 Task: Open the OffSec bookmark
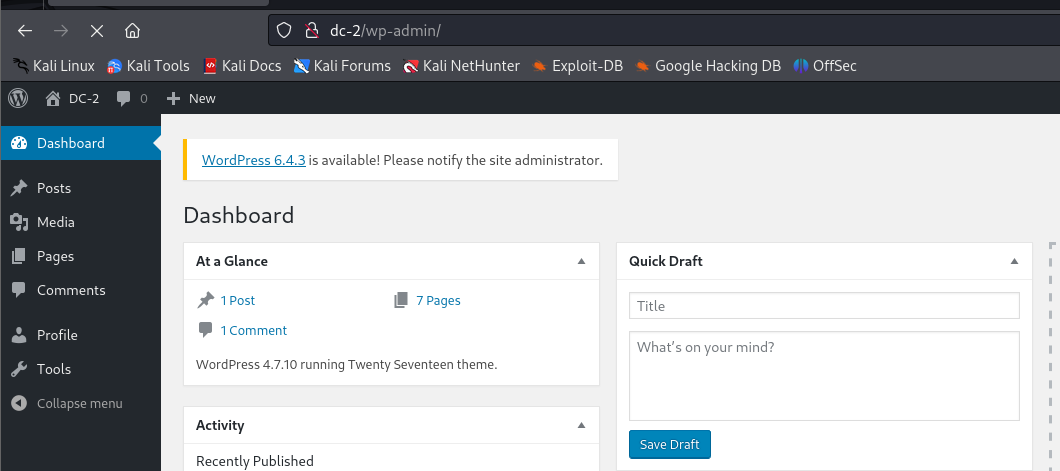click(x=825, y=66)
